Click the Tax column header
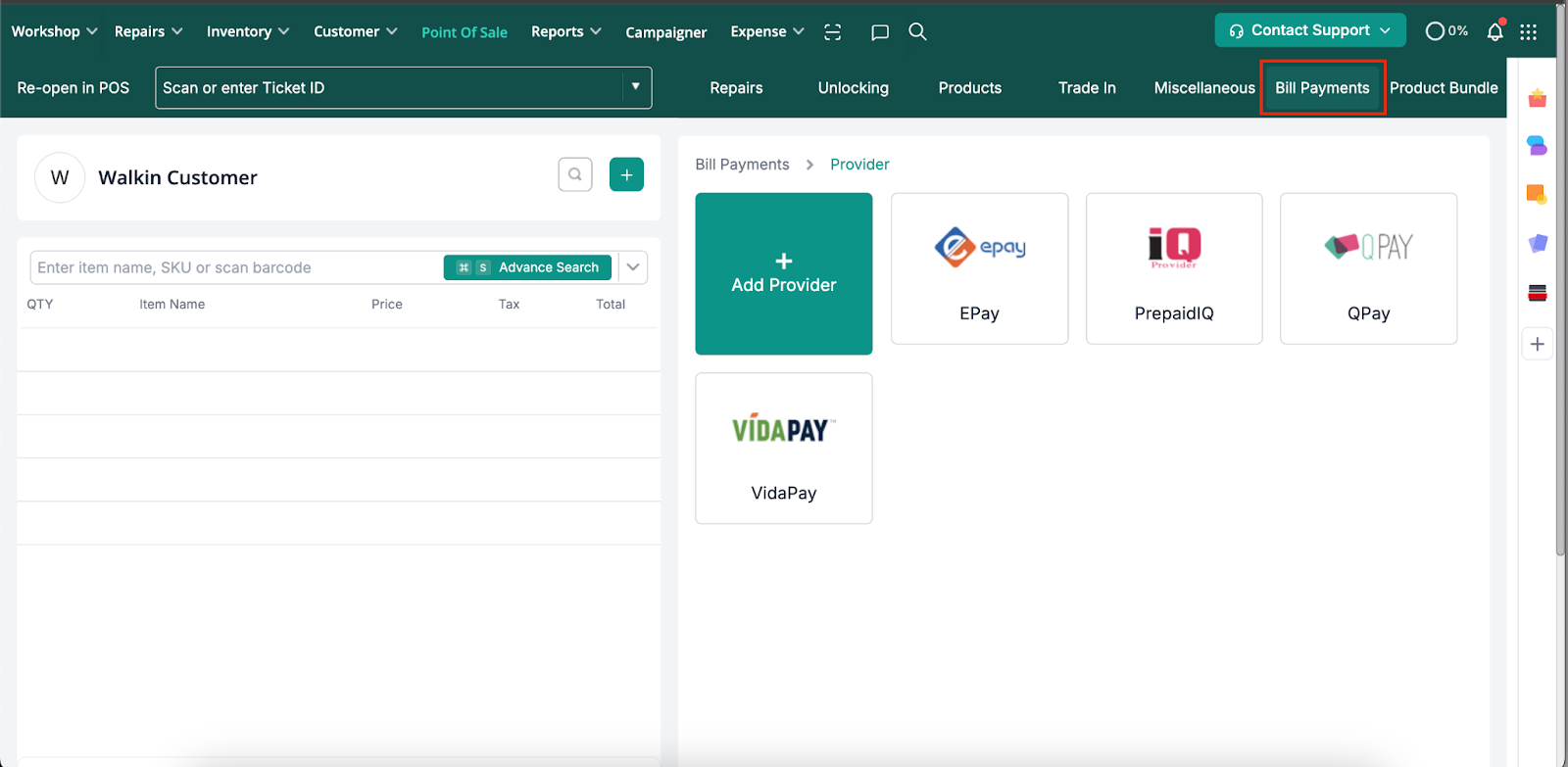 coord(509,305)
